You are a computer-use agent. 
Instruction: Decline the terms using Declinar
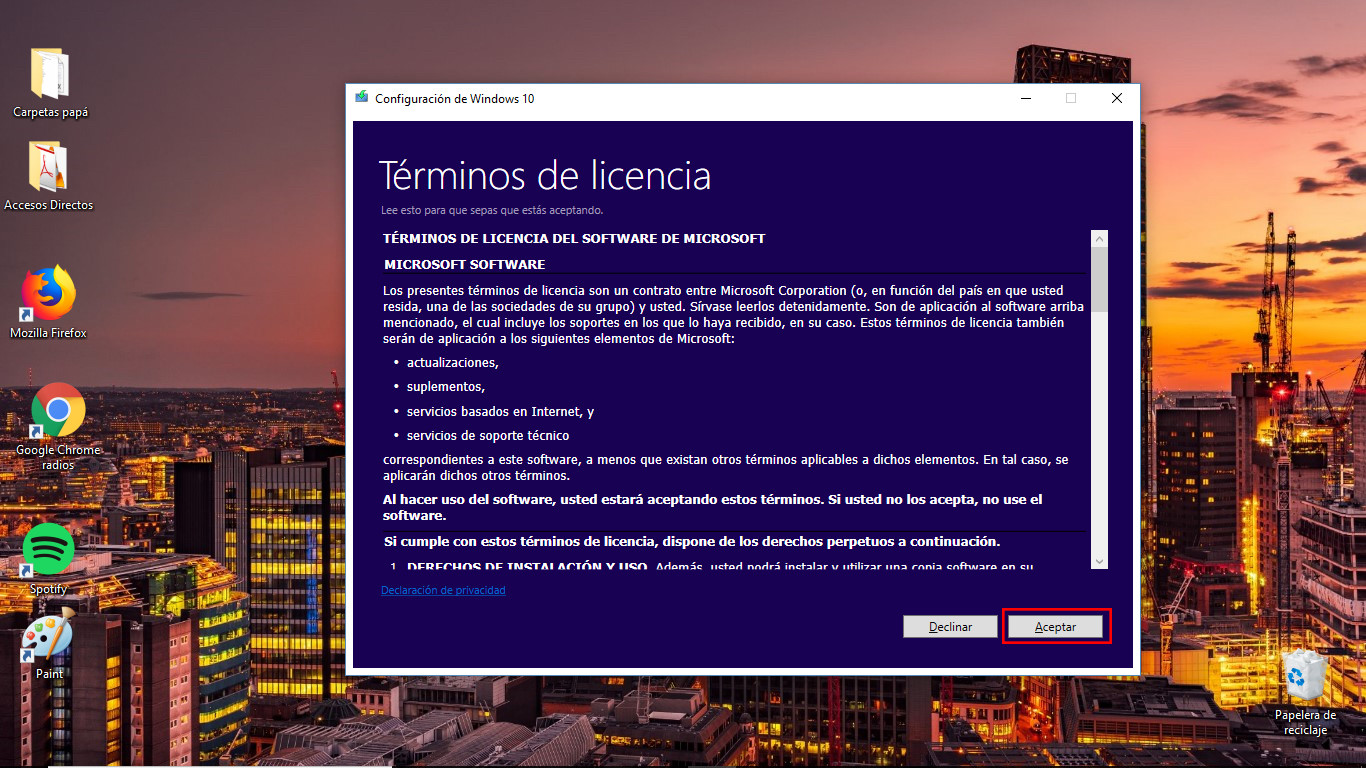[949, 626]
